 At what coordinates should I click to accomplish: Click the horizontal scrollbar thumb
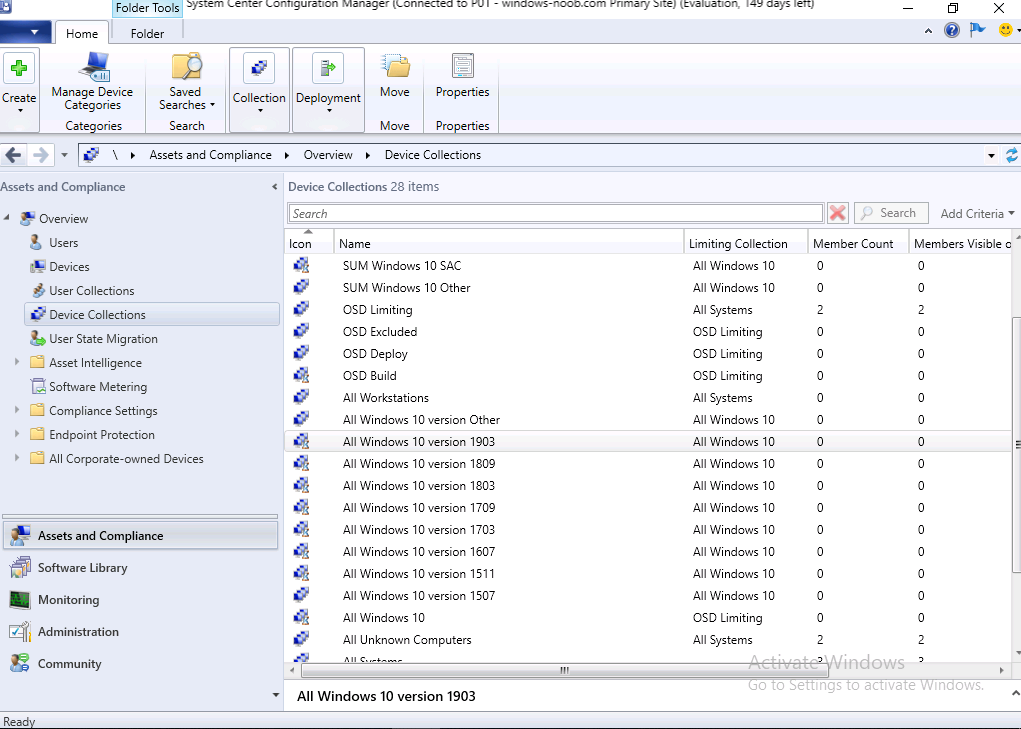point(564,670)
